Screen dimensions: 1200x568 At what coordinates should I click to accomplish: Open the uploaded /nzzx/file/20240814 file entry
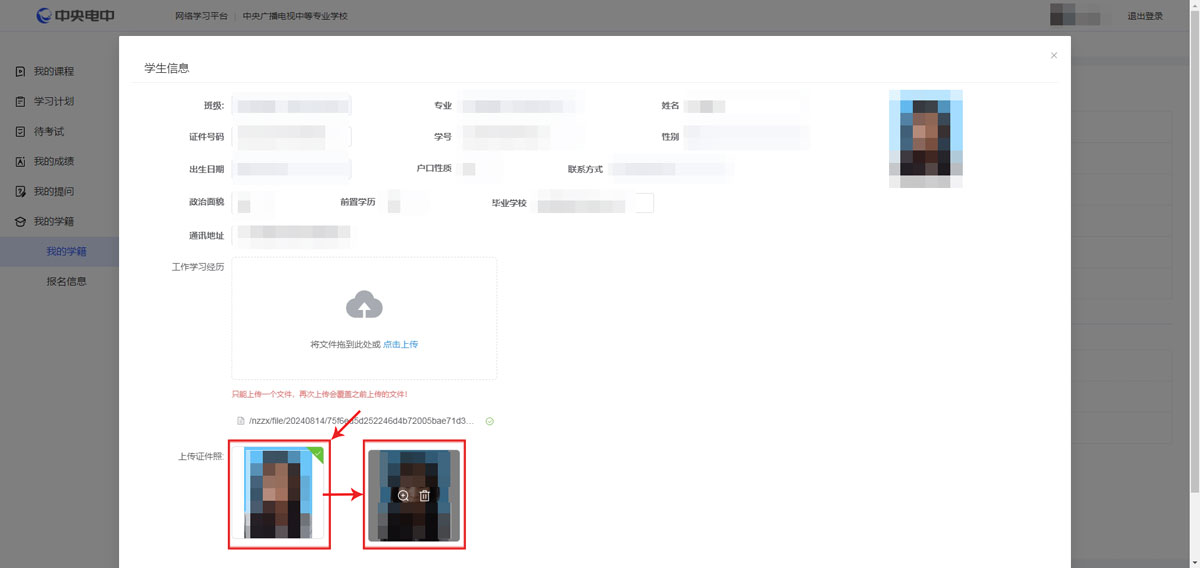[361, 421]
